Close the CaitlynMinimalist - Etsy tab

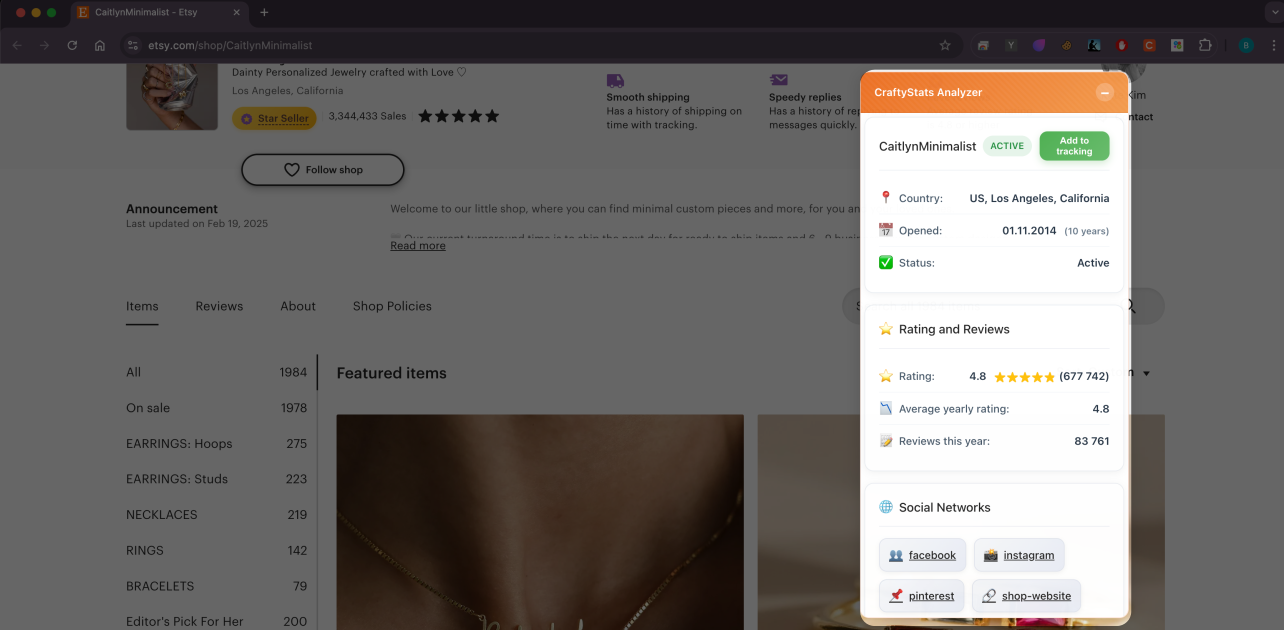click(x=237, y=13)
